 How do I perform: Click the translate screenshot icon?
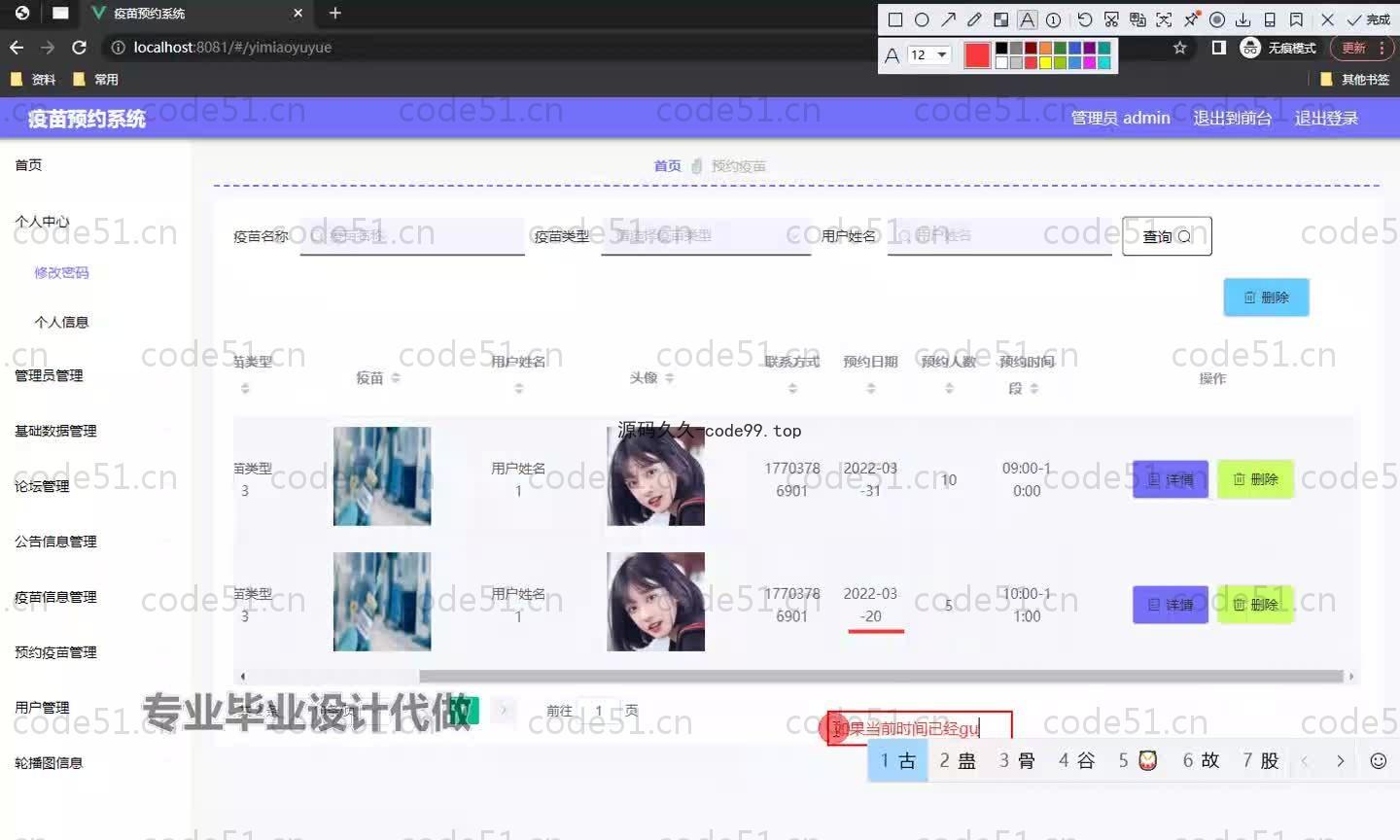click(x=1137, y=19)
